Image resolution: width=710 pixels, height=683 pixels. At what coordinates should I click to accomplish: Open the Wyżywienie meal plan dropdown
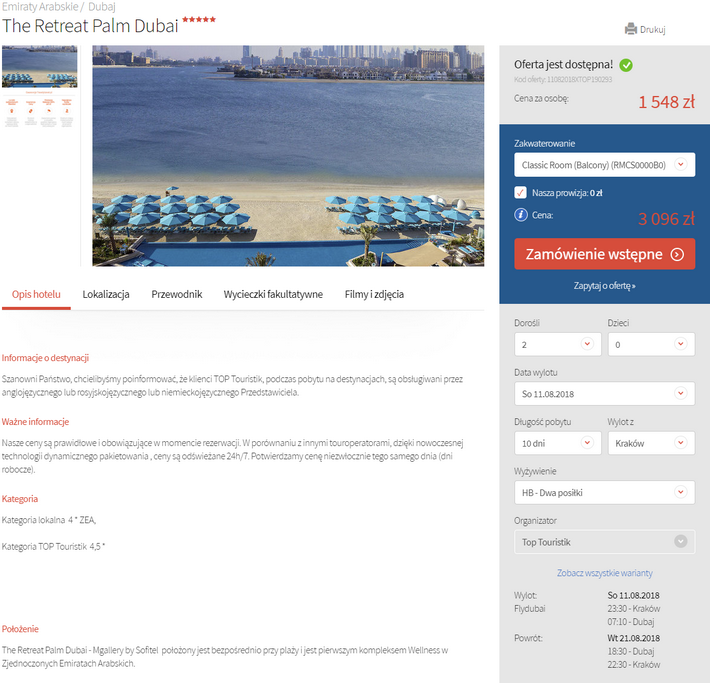604,492
